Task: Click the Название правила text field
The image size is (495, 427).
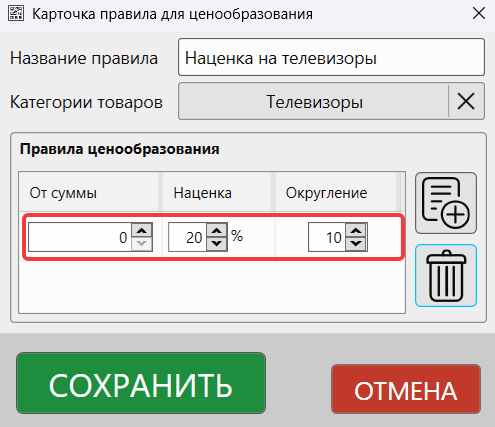Action: pos(331,57)
